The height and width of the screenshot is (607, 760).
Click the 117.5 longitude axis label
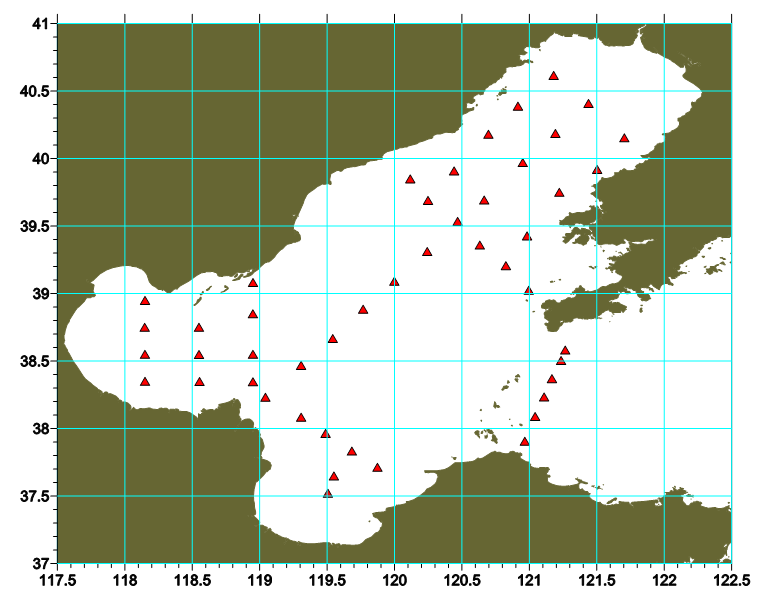[x=57, y=581]
